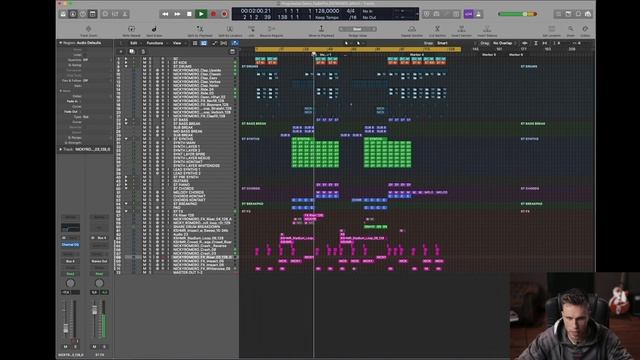
Task: Adjust the master volume slider
Action: coord(517,14)
